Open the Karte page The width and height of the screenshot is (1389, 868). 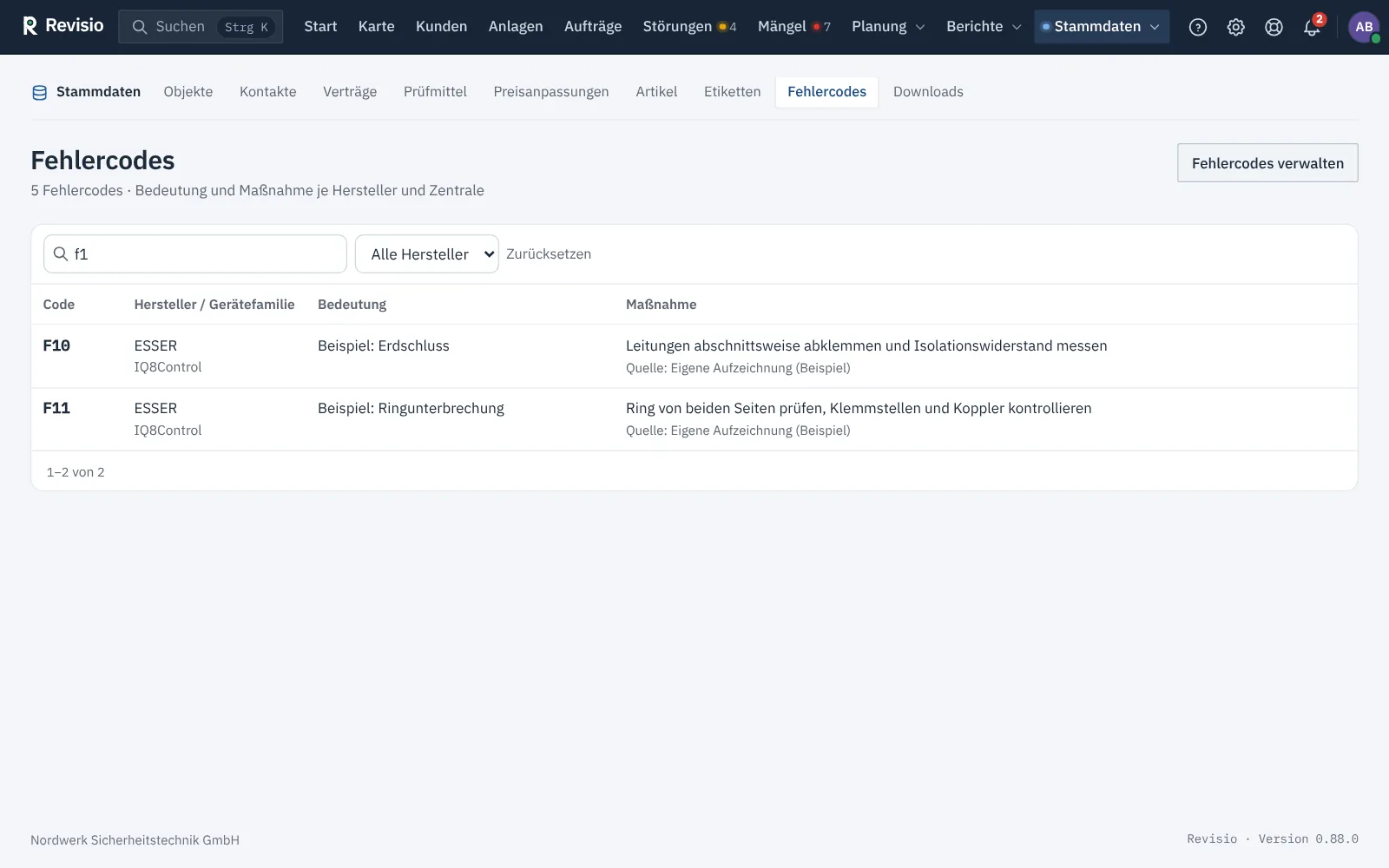coord(377,27)
